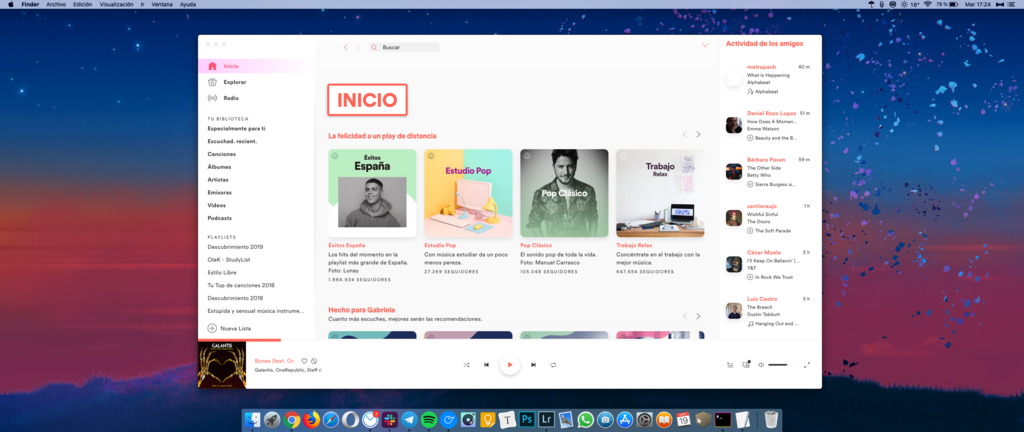Open the OleK - StudyList playlist
This screenshot has width=1024, height=432.
[229, 260]
